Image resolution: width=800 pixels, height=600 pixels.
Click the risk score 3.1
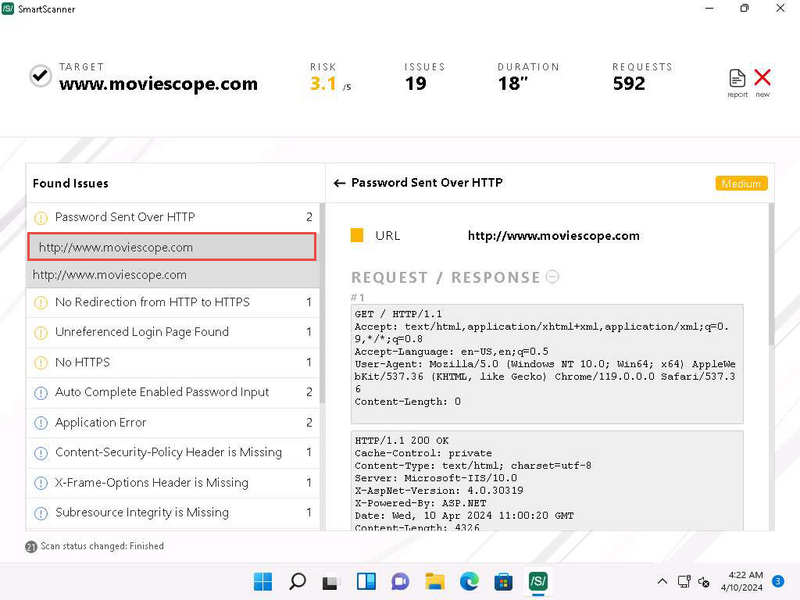(323, 84)
